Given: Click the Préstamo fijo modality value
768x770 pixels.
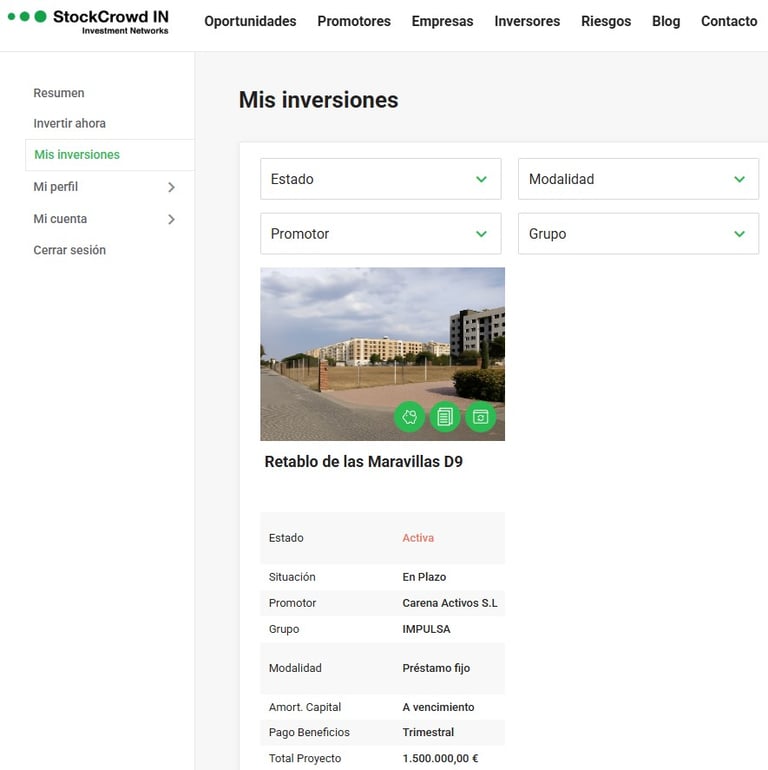Looking at the screenshot, I should 436,668.
